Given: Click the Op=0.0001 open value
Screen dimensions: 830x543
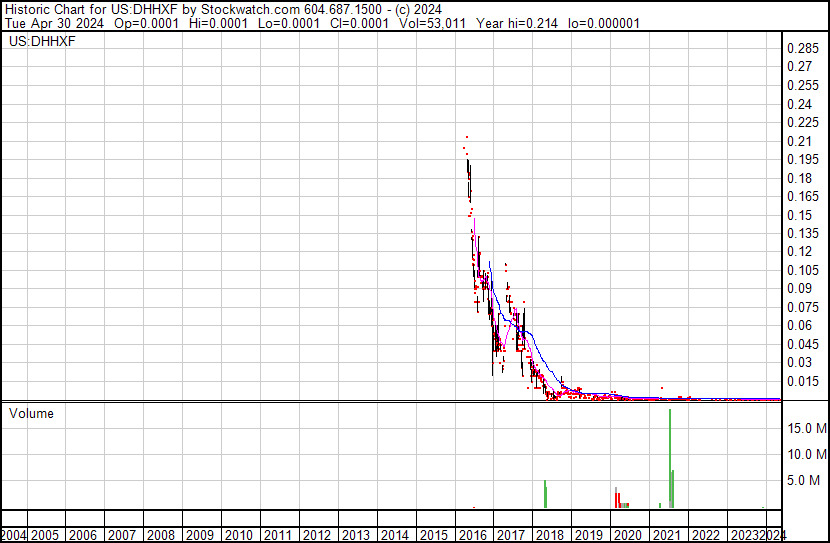Looking at the screenshot, I should pos(147,23).
